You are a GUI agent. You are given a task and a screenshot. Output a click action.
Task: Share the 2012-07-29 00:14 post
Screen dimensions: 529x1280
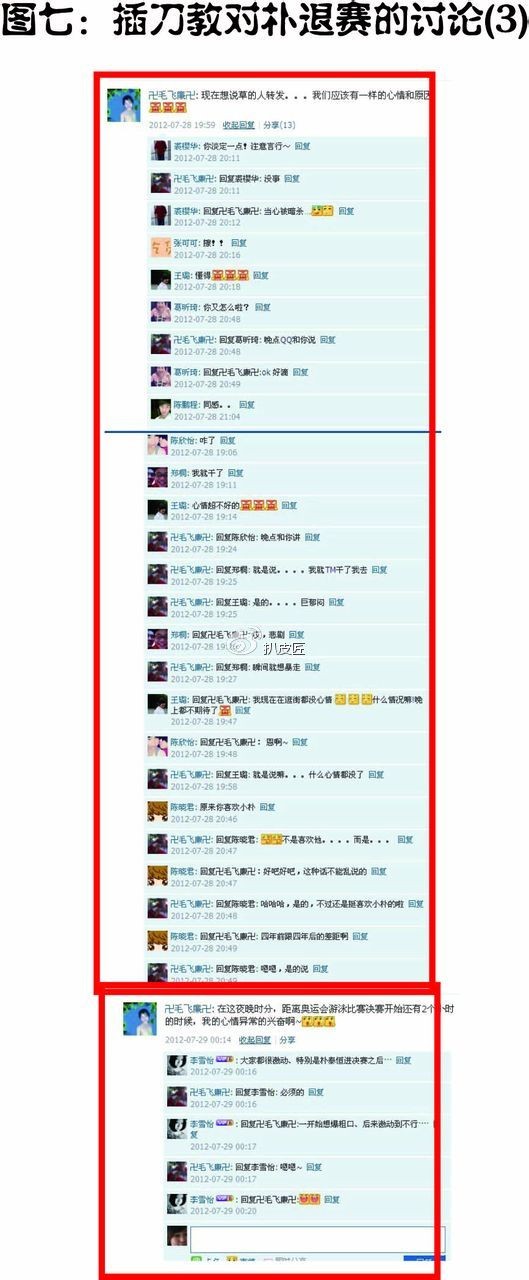click(x=287, y=1040)
